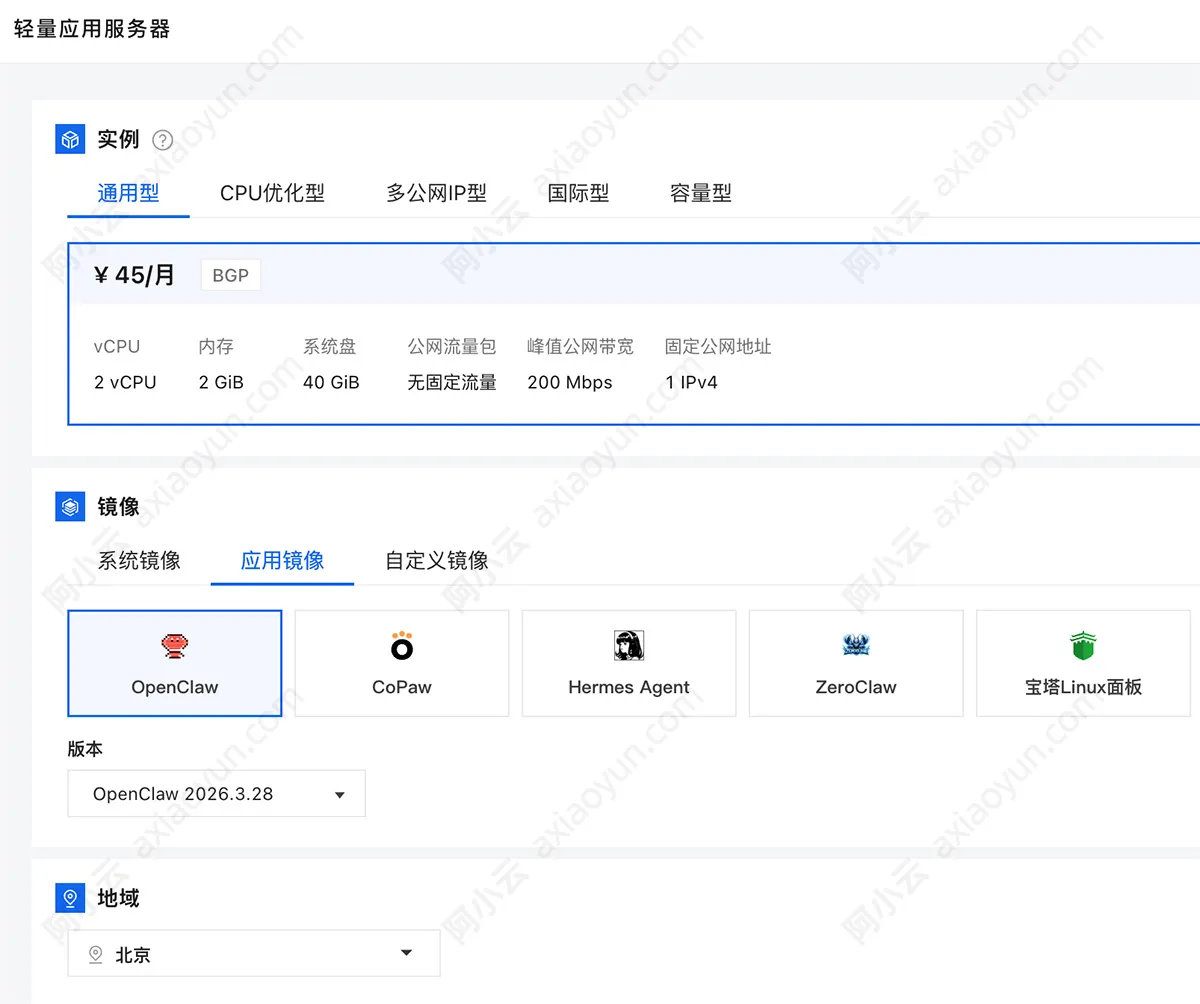Click the Hermes Agent image icon

coord(628,646)
